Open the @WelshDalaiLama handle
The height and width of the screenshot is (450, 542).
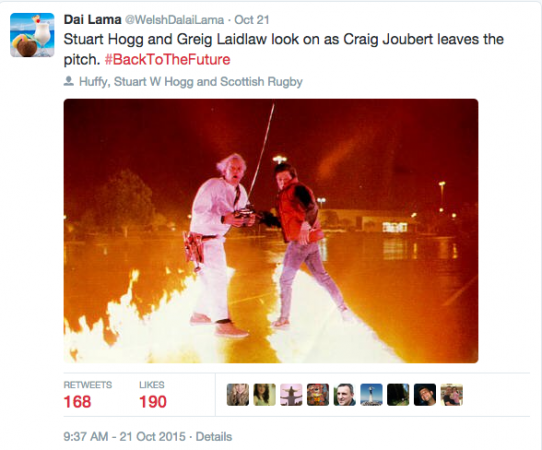pyautogui.click(x=174, y=20)
